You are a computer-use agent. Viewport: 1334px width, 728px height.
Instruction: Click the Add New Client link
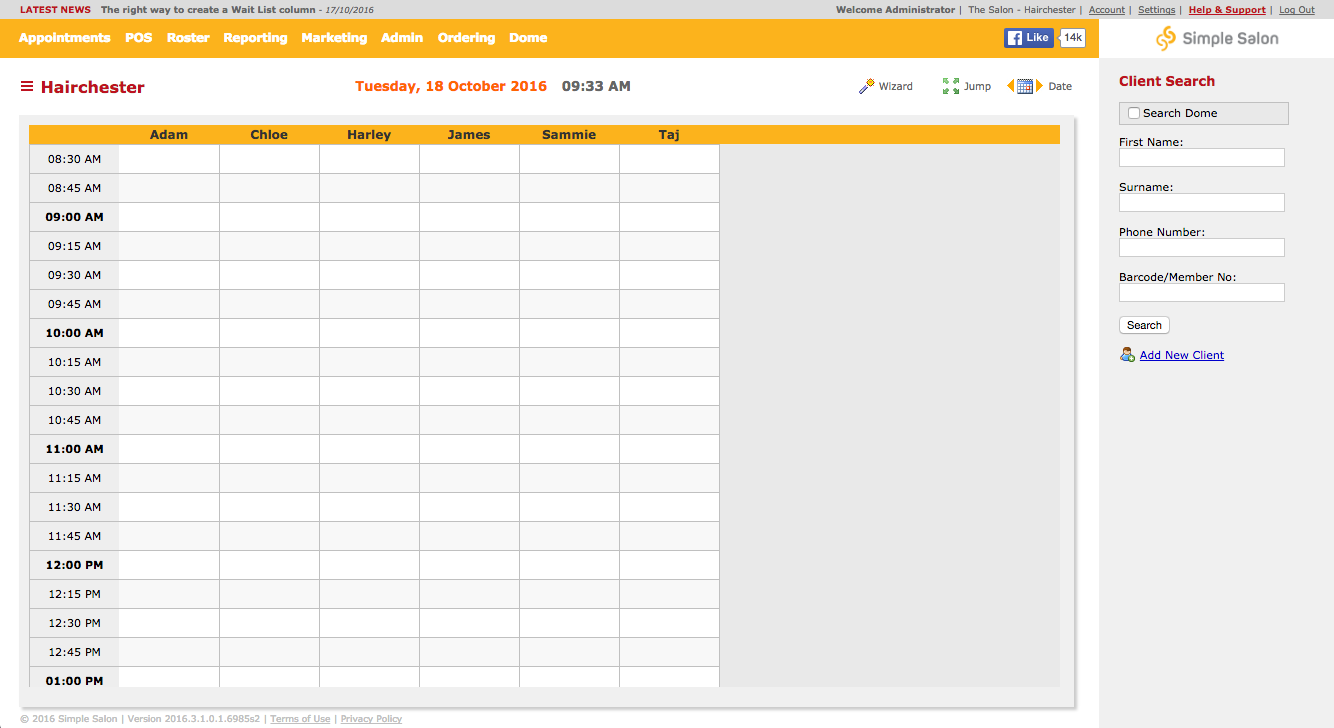click(1182, 355)
